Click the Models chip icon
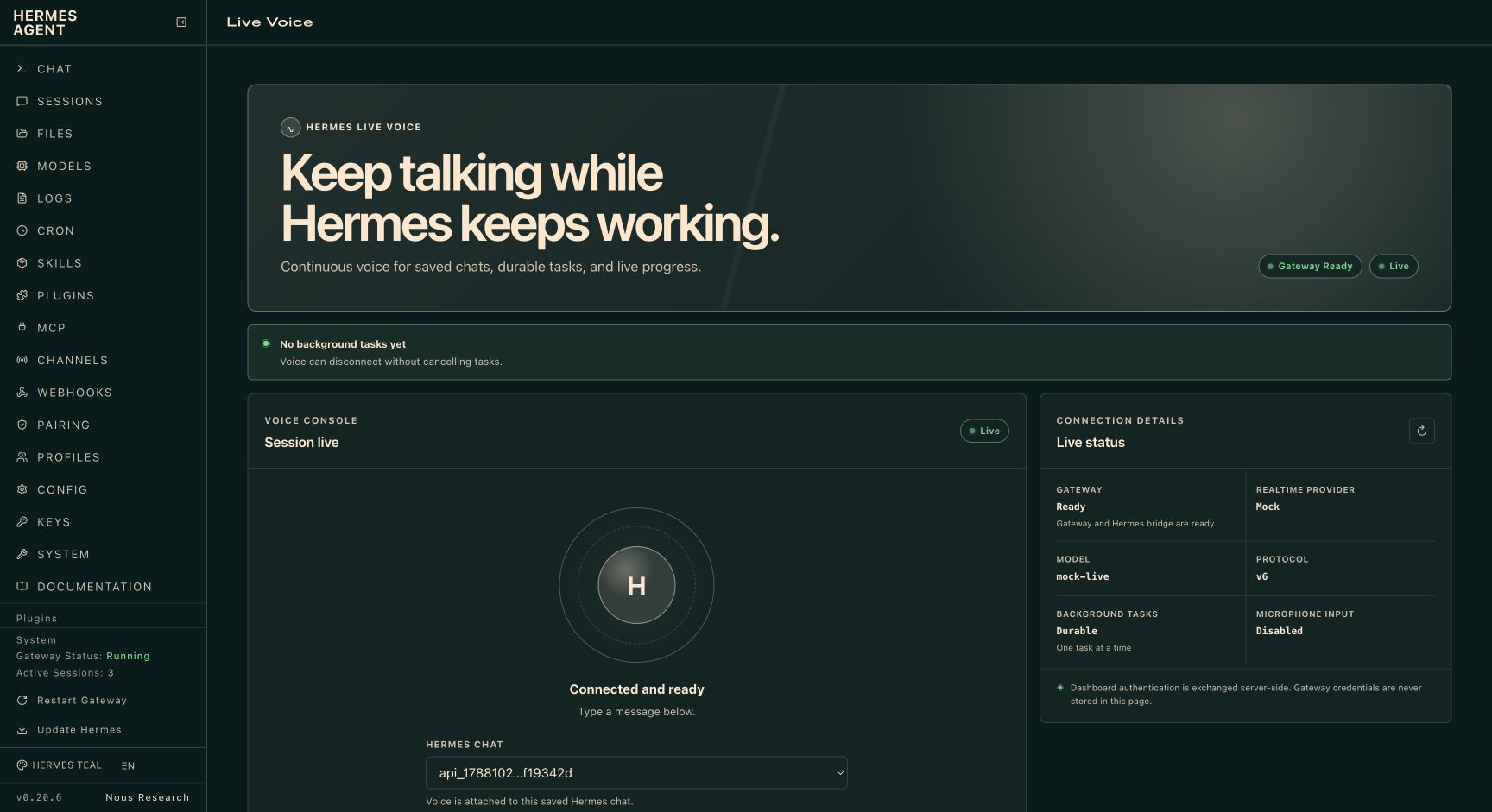The width and height of the screenshot is (1492, 812). (22, 166)
